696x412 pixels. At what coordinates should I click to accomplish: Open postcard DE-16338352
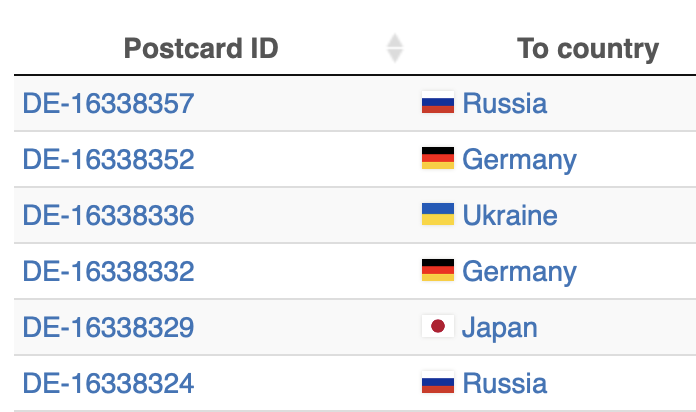[x=108, y=159]
